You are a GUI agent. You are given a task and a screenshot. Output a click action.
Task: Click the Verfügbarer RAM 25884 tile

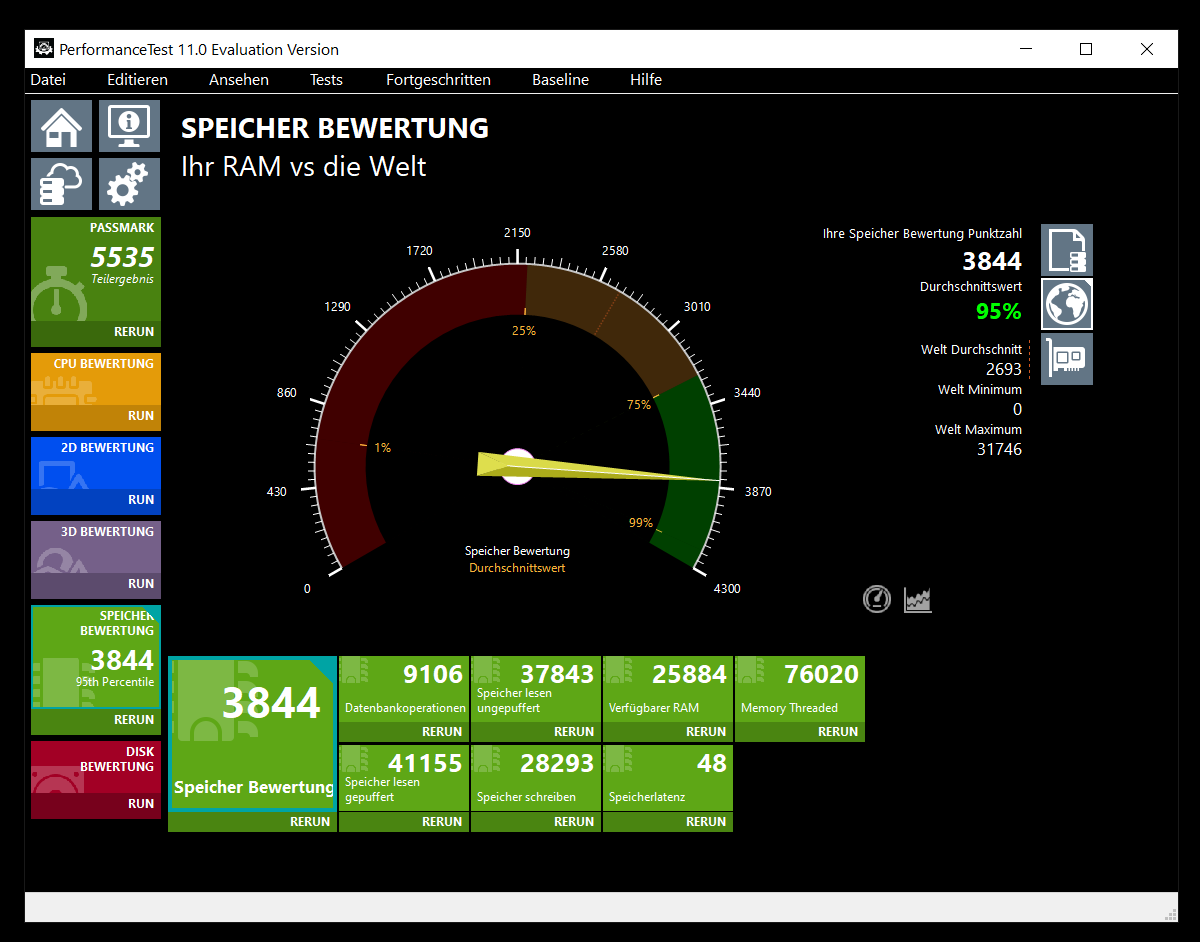point(668,689)
